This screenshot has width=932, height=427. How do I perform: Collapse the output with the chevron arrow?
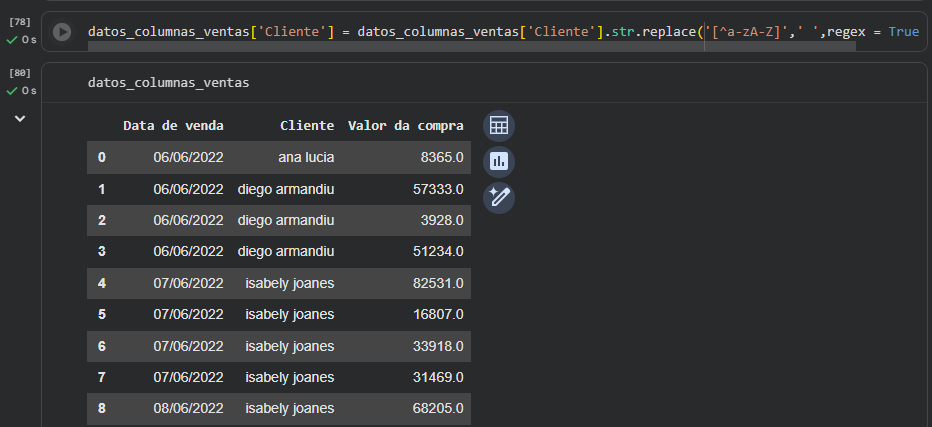(x=20, y=118)
